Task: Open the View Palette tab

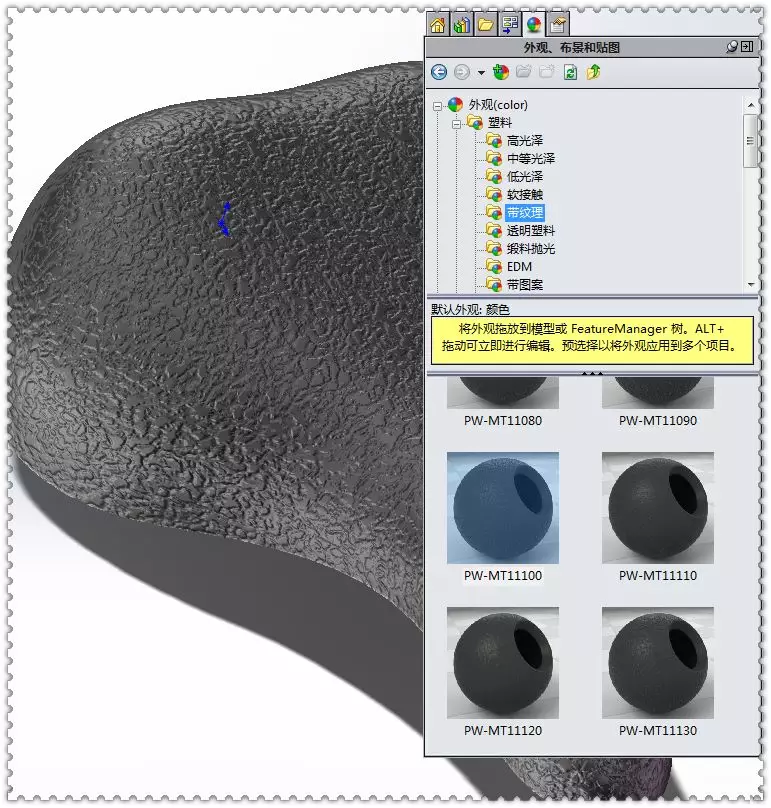Action: tap(510, 24)
